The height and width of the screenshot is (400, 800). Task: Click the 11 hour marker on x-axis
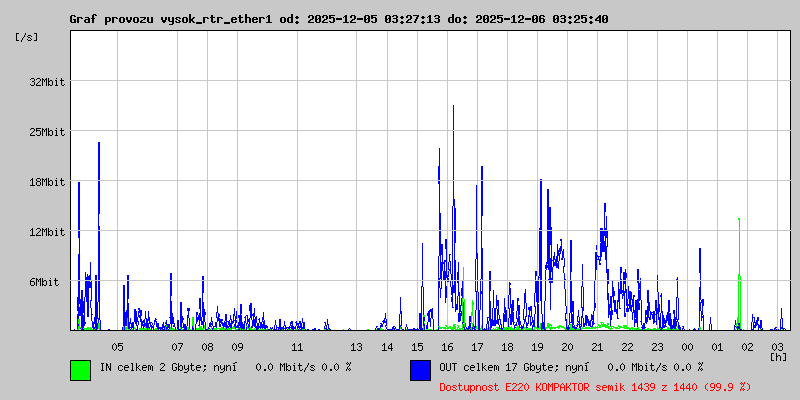coord(297,347)
